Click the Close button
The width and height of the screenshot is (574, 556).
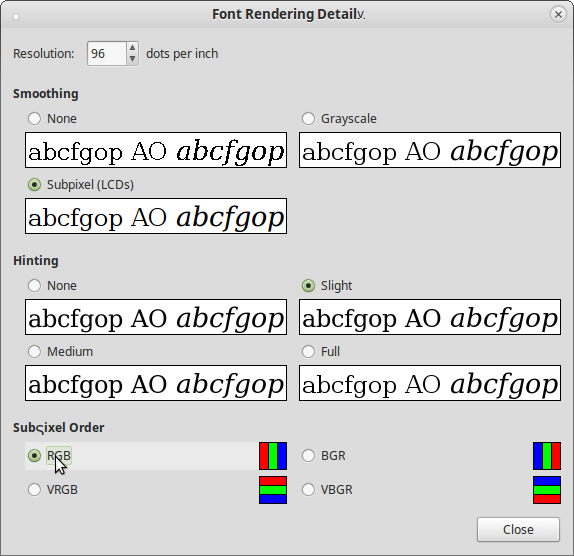pyautogui.click(x=518, y=529)
